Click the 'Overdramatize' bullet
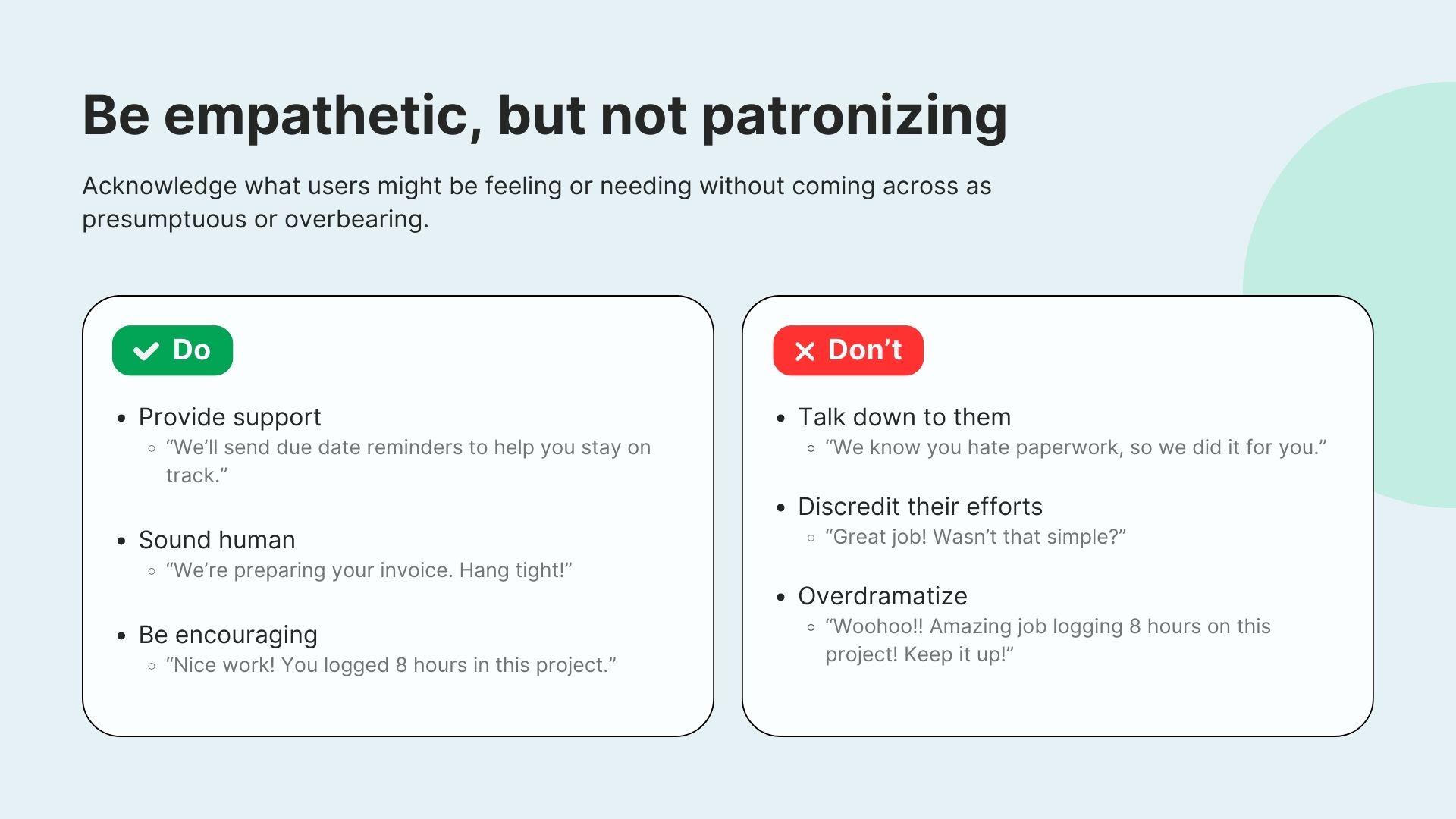The image size is (1456, 819). click(x=882, y=596)
